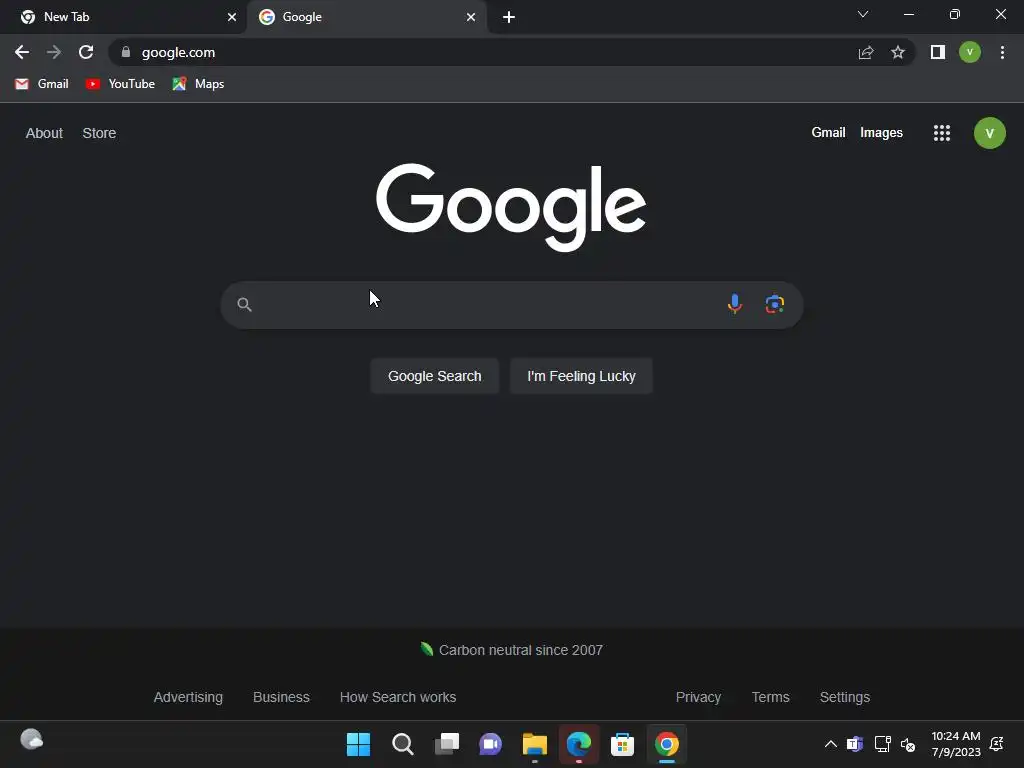Open the Gmail link at top right
This screenshot has height=768, width=1024.
[828, 133]
